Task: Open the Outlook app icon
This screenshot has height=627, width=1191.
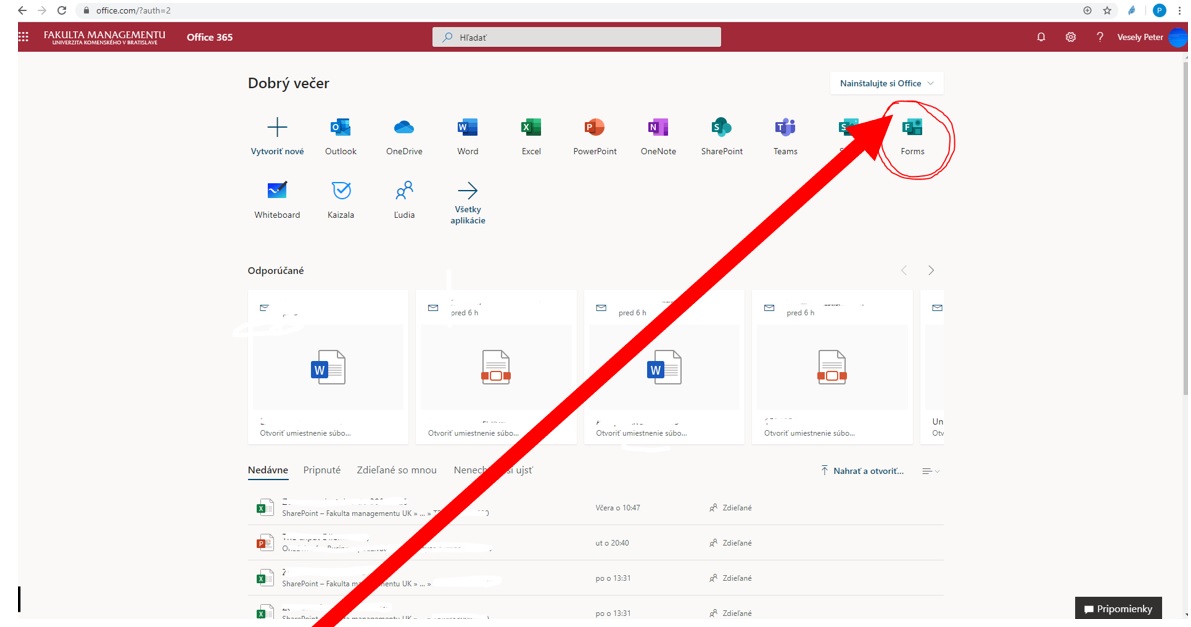Action: (x=340, y=128)
